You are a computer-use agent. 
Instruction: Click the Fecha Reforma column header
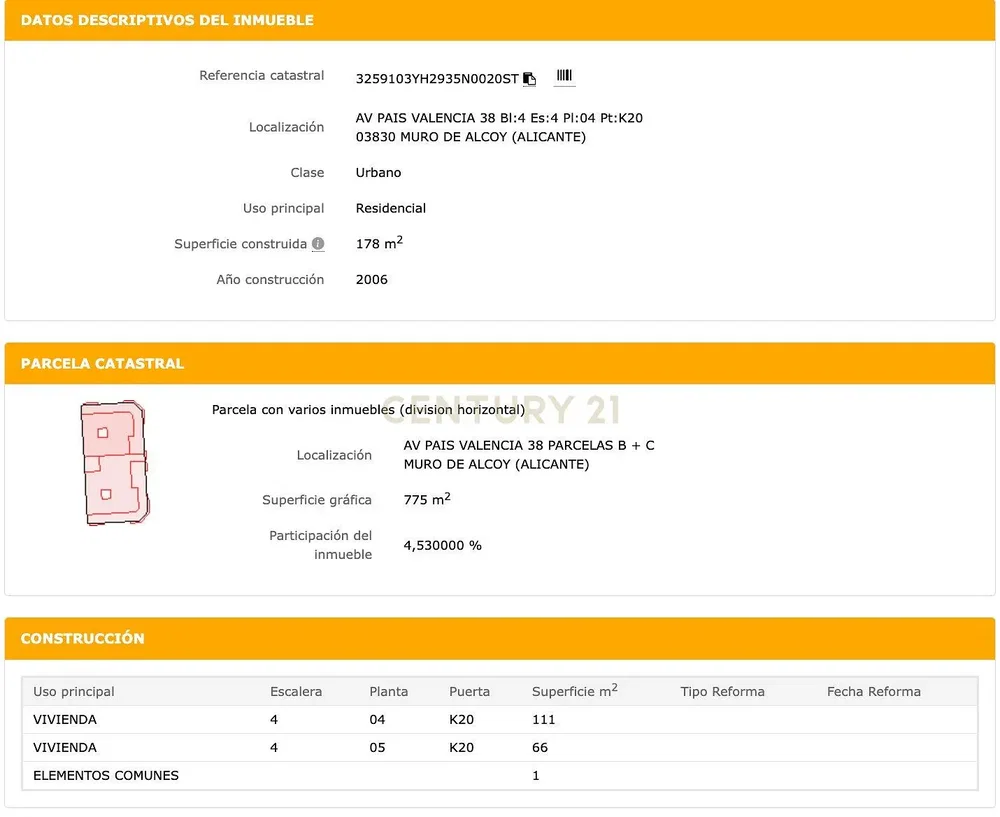pos(874,691)
